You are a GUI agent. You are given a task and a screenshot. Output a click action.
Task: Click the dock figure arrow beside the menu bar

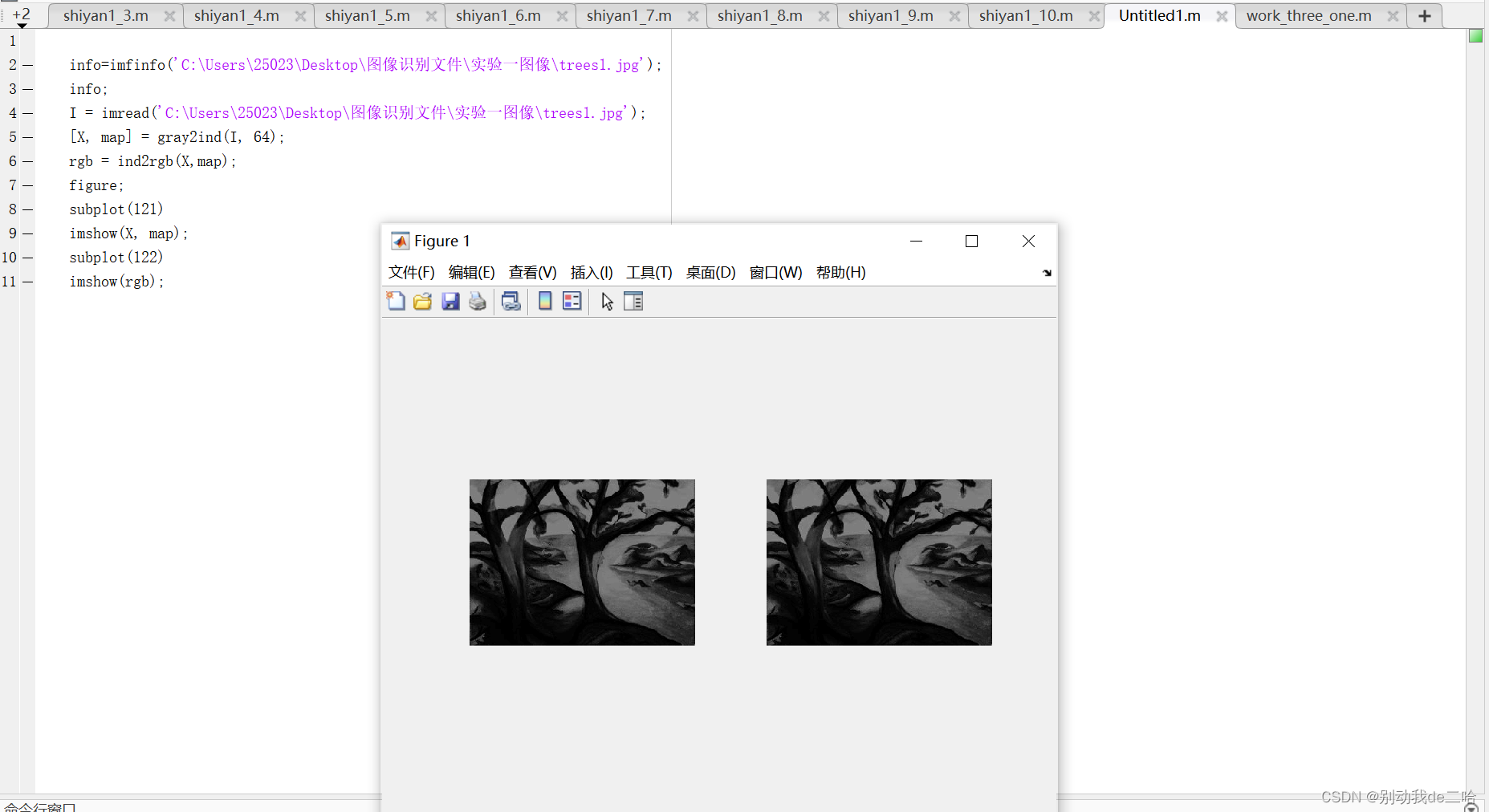pos(1047,273)
